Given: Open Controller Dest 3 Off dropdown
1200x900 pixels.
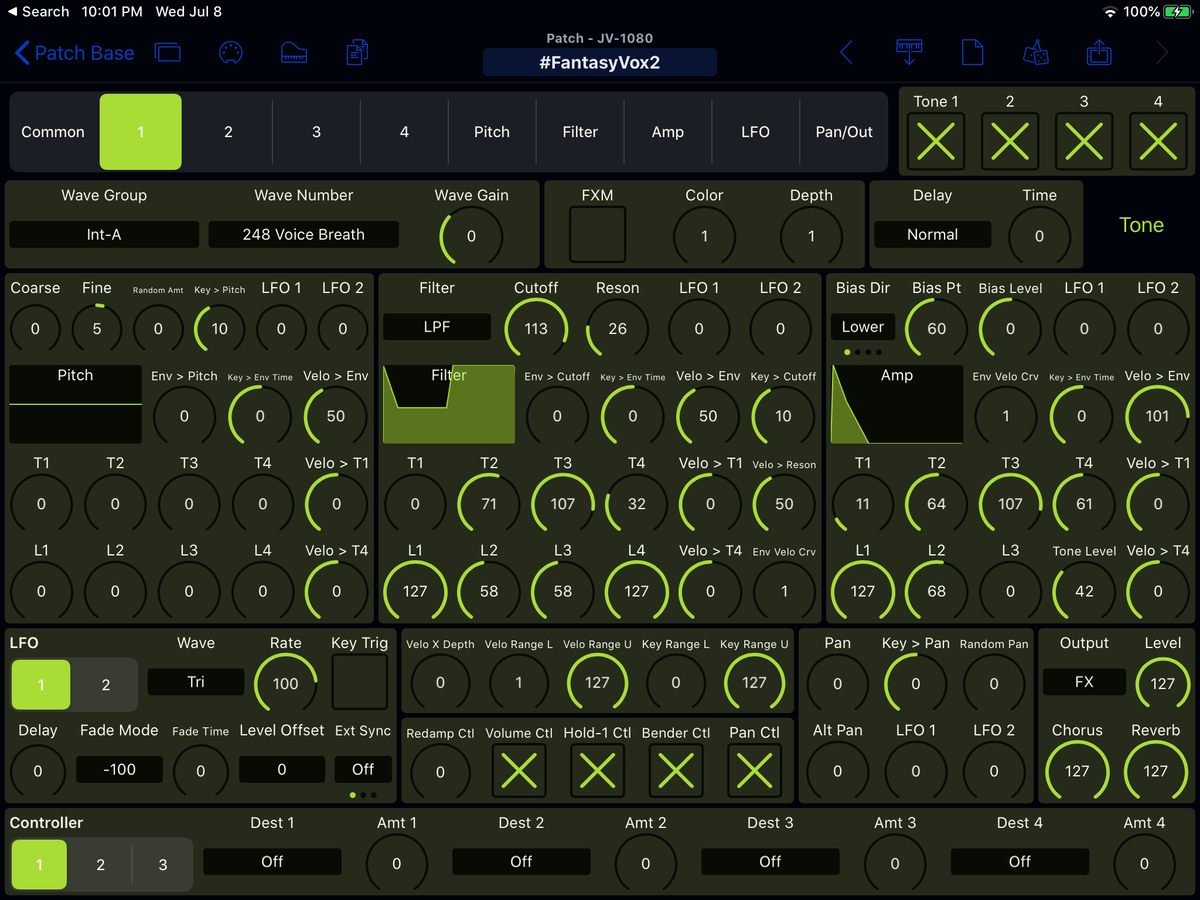Looking at the screenshot, I should pyautogui.click(x=770, y=862).
